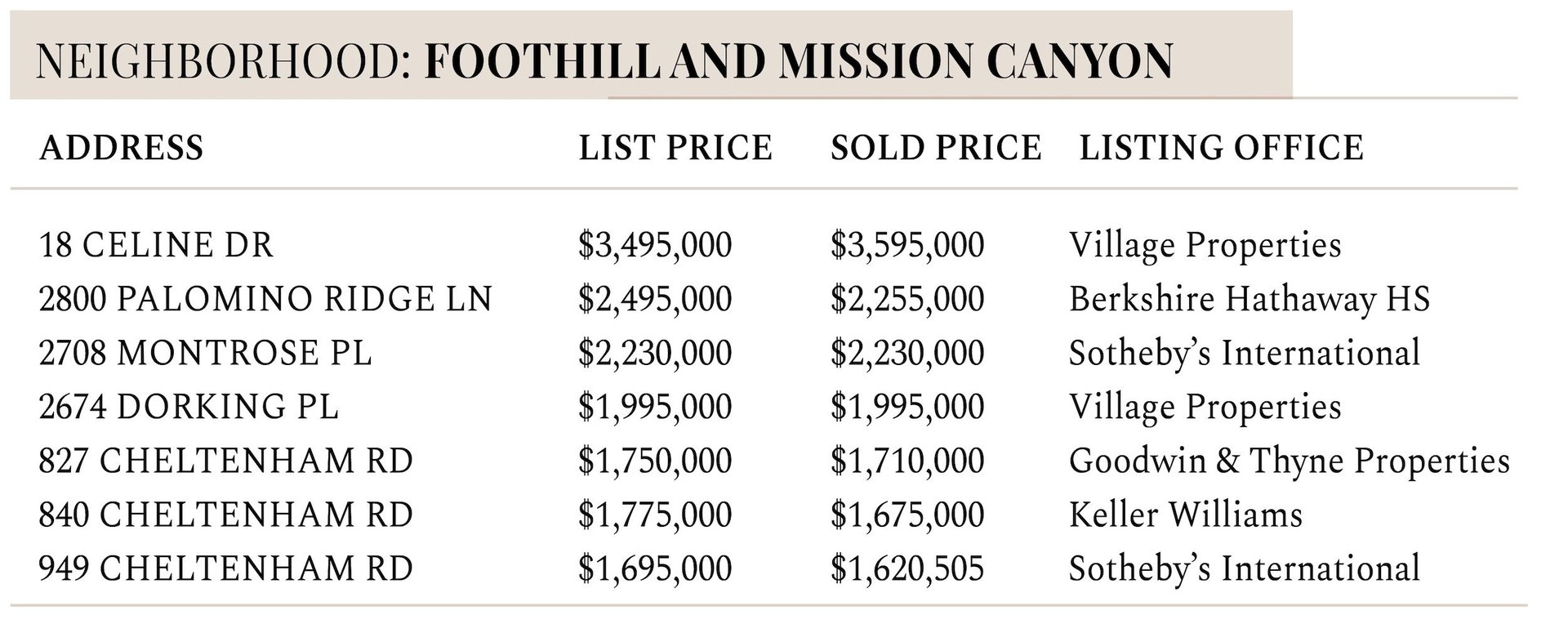Select the 949 CHELTENHAM RD address
Image resolution: width=1568 pixels, height=624 pixels.
[225, 568]
